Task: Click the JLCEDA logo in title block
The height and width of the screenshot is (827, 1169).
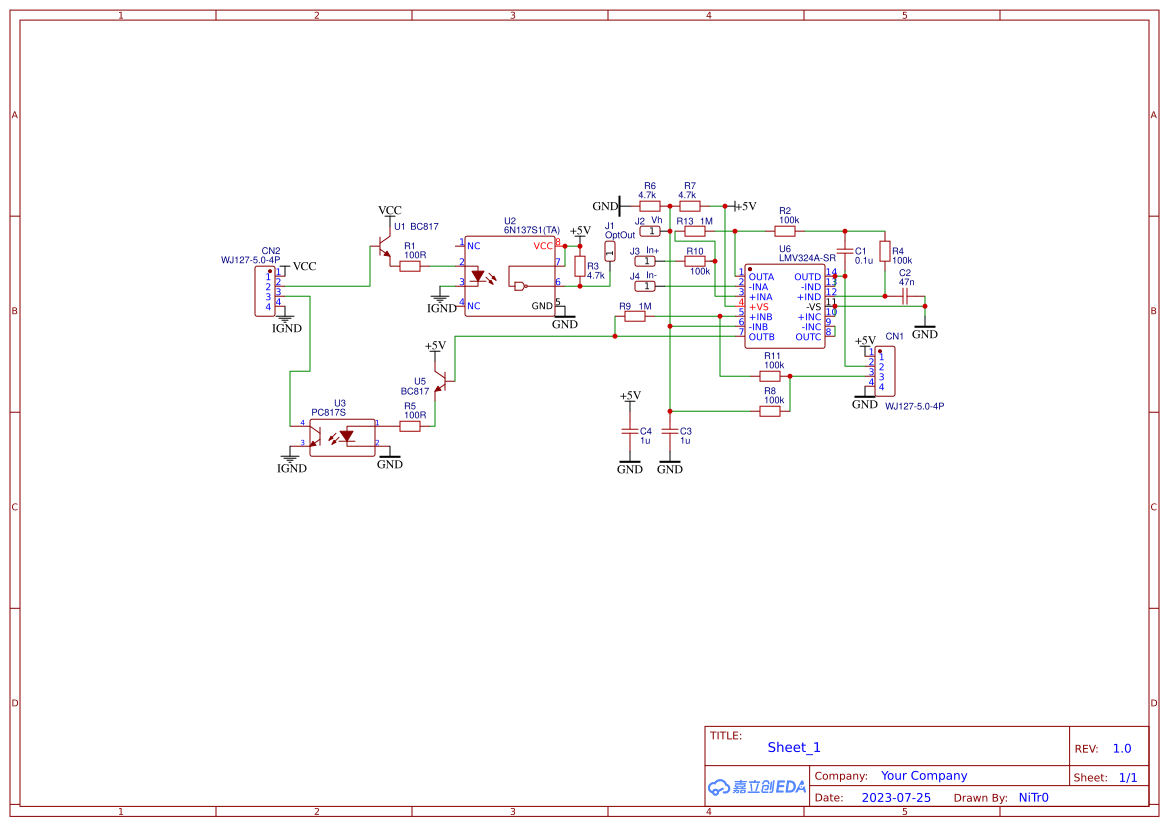Action: click(x=755, y=786)
